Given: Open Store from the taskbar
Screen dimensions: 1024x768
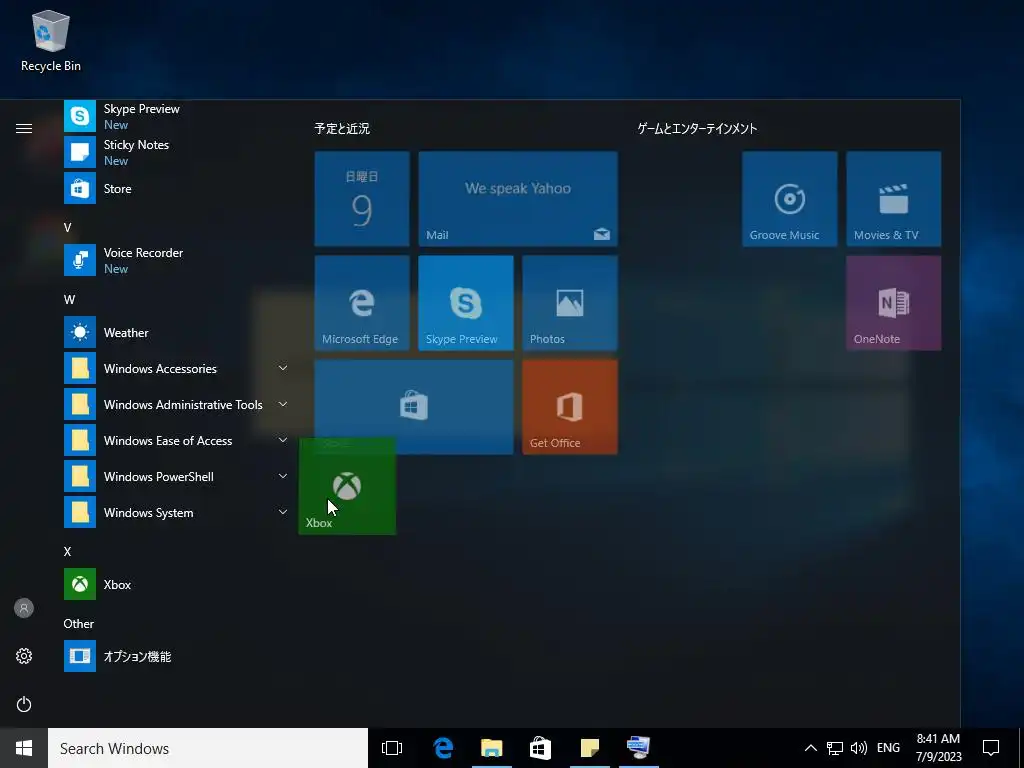Looking at the screenshot, I should pyautogui.click(x=540, y=748).
